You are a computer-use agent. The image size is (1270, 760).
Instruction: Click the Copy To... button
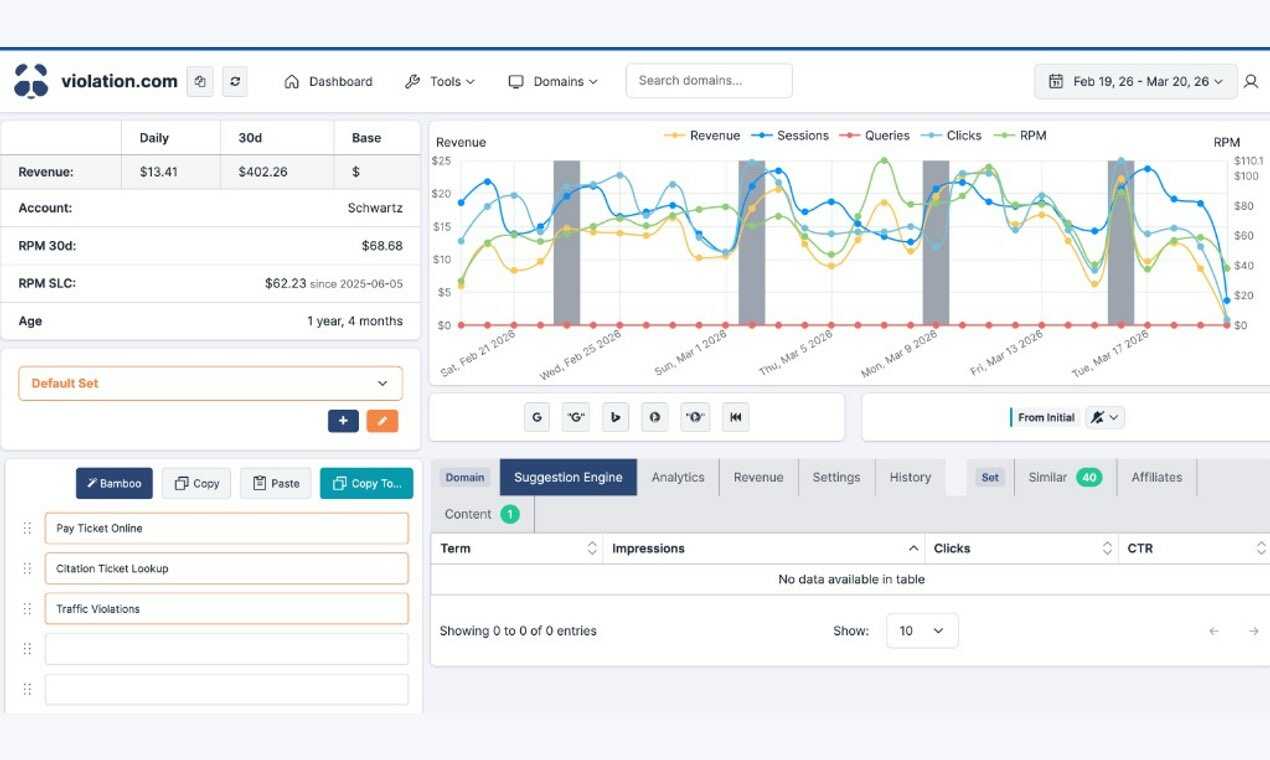366,483
